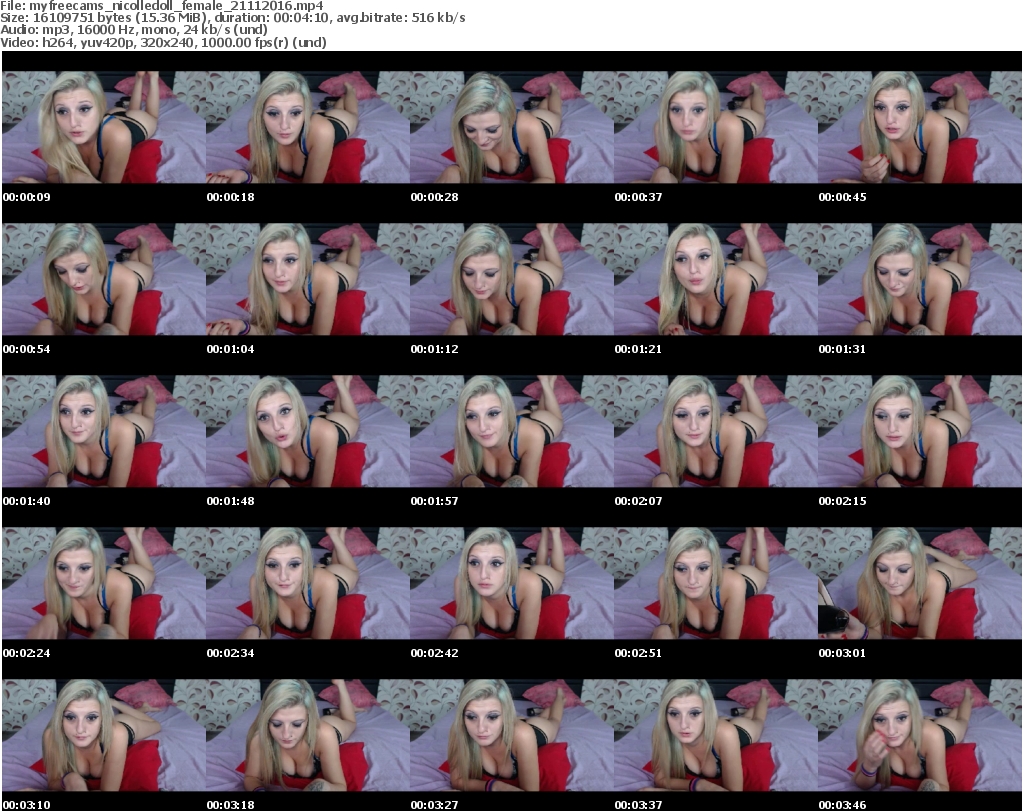View the frame captured at 00:03:10
The height and width of the screenshot is (811, 1024).
click(104, 735)
